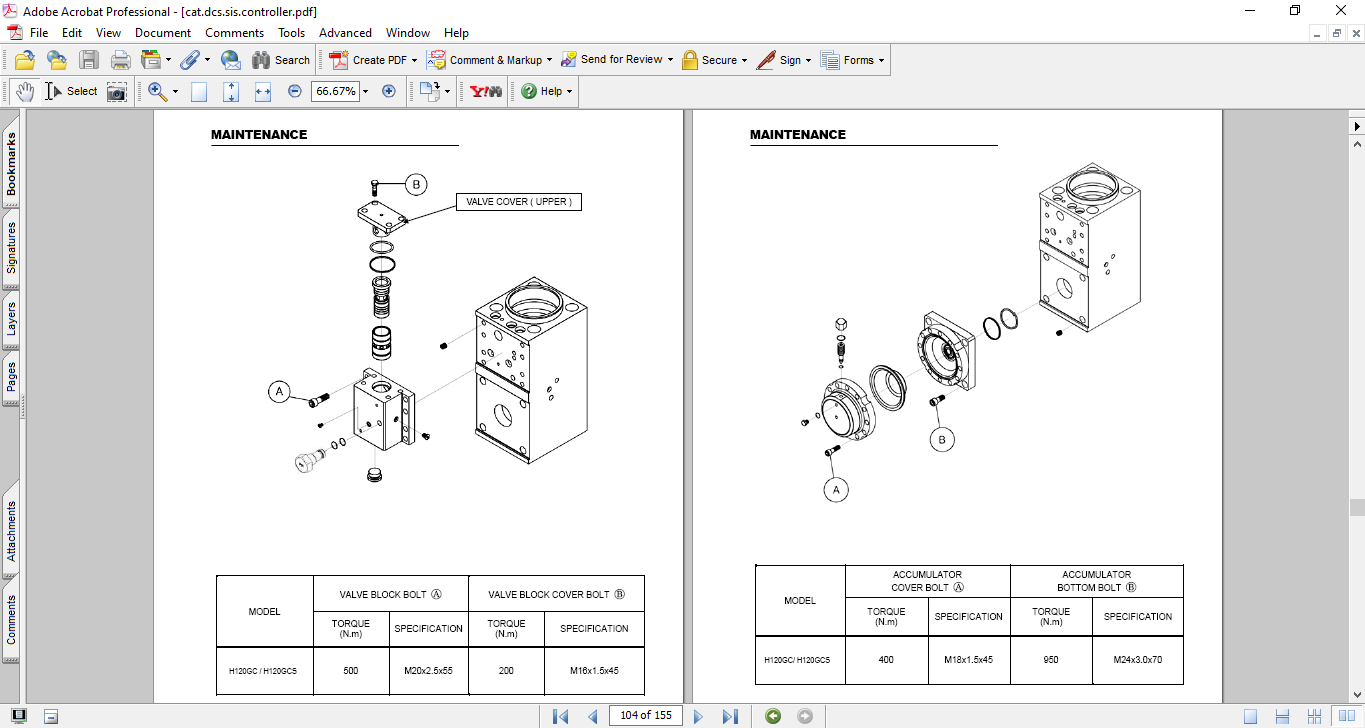Click the zoom out minus button
1365x728 pixels.
point(295,91)
